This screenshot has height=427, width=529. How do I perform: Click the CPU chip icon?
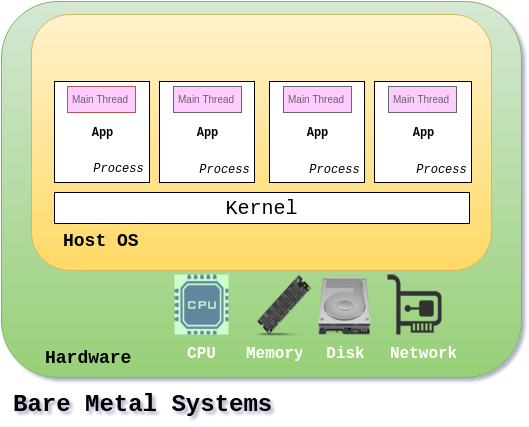click(x=201, y=304)
